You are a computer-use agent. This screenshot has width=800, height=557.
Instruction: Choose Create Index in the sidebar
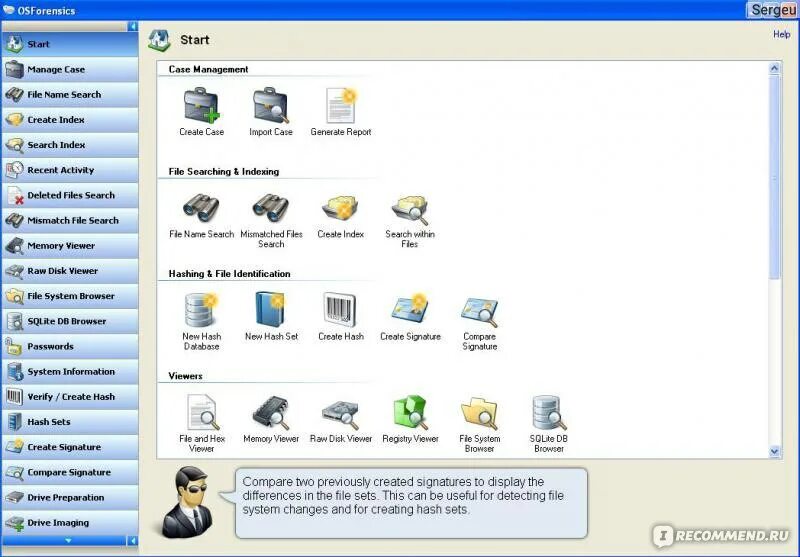(70, 120)
